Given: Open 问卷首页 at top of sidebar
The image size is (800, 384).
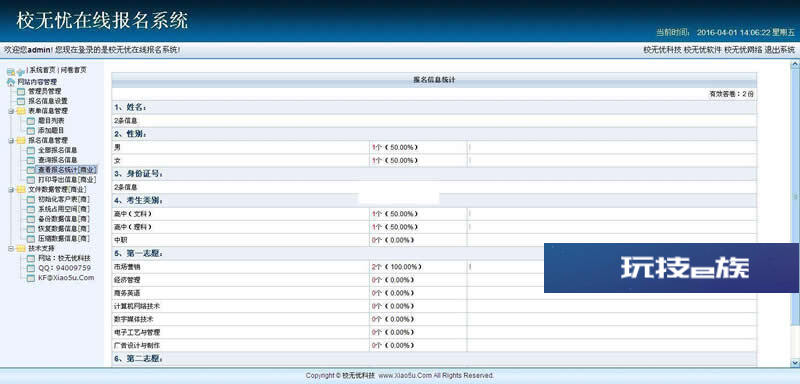Looking at the screenshot, I should (x=73, y=70).
